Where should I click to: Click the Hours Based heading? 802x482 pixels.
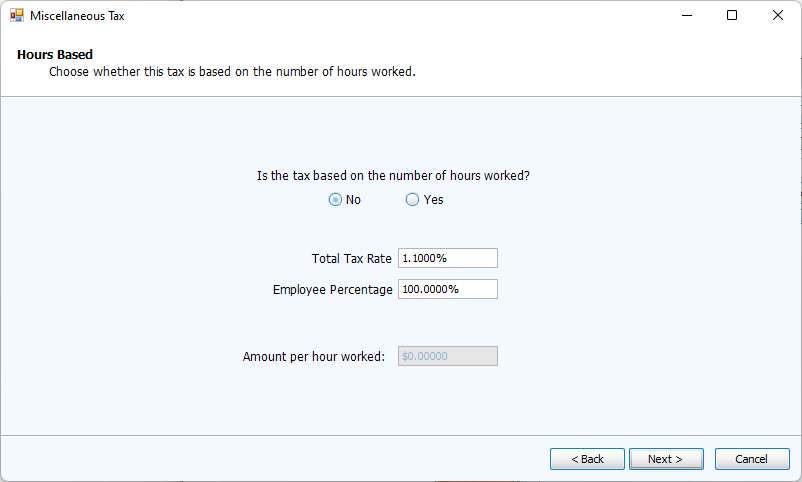[55, 55]
